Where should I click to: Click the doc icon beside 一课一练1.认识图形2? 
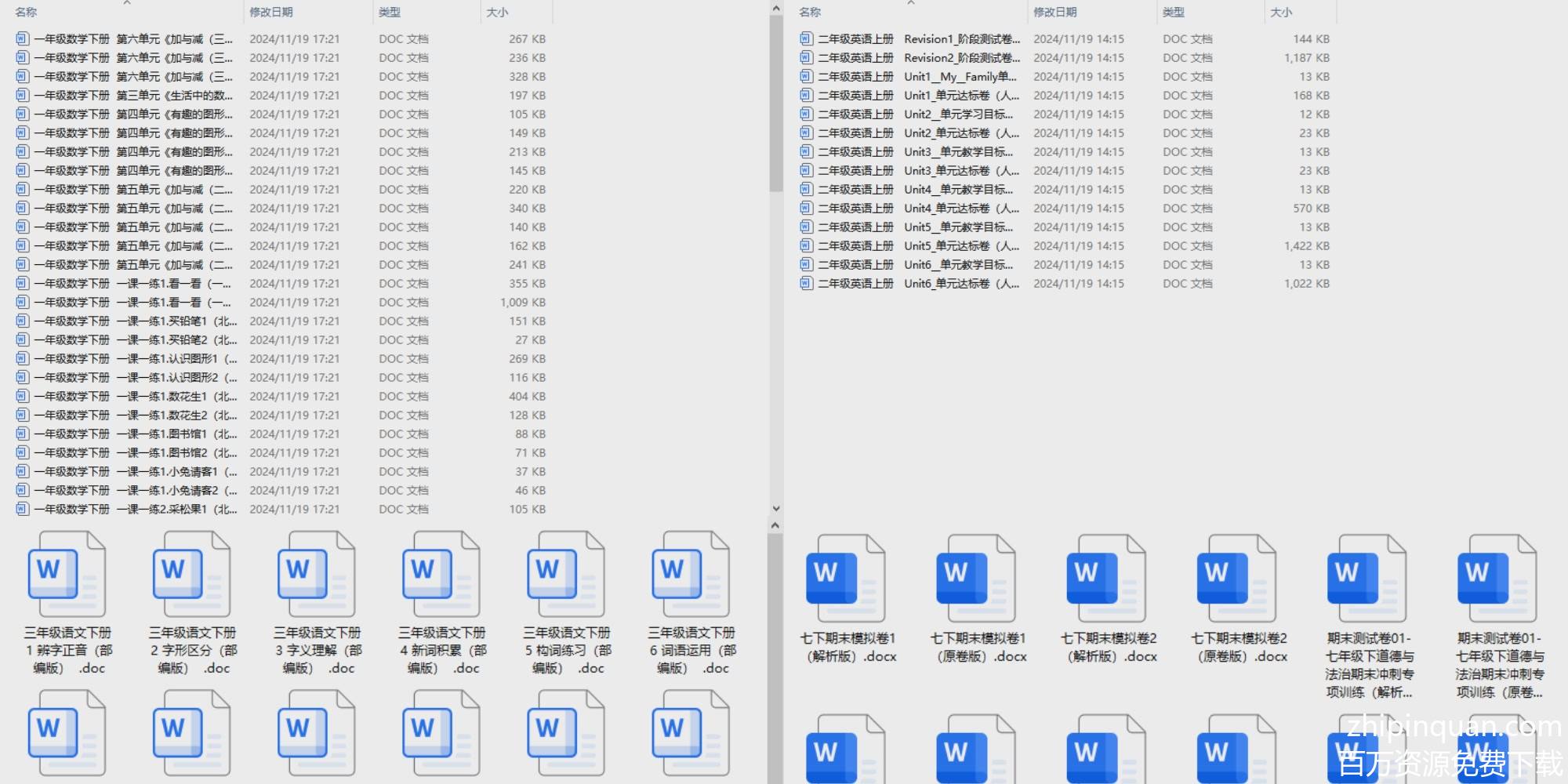click(x=22, y=377)
